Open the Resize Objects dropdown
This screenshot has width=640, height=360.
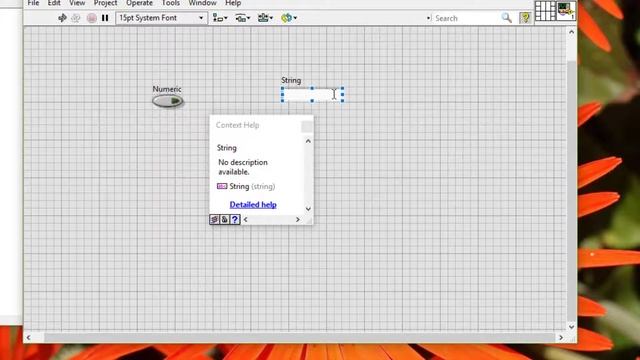tap(265, 18)
